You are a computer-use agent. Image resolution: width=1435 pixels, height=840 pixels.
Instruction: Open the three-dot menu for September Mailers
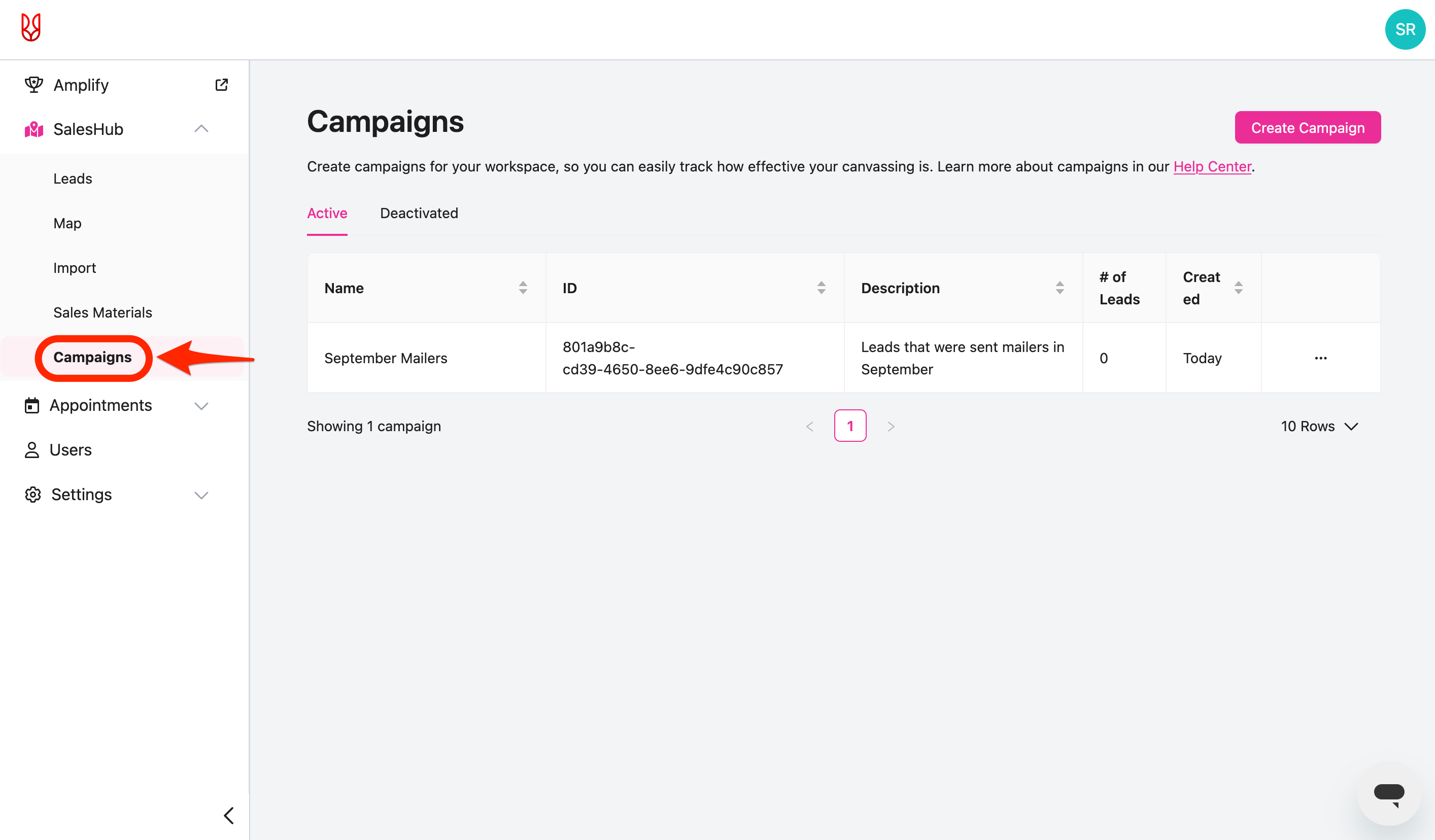[1320, 358]
